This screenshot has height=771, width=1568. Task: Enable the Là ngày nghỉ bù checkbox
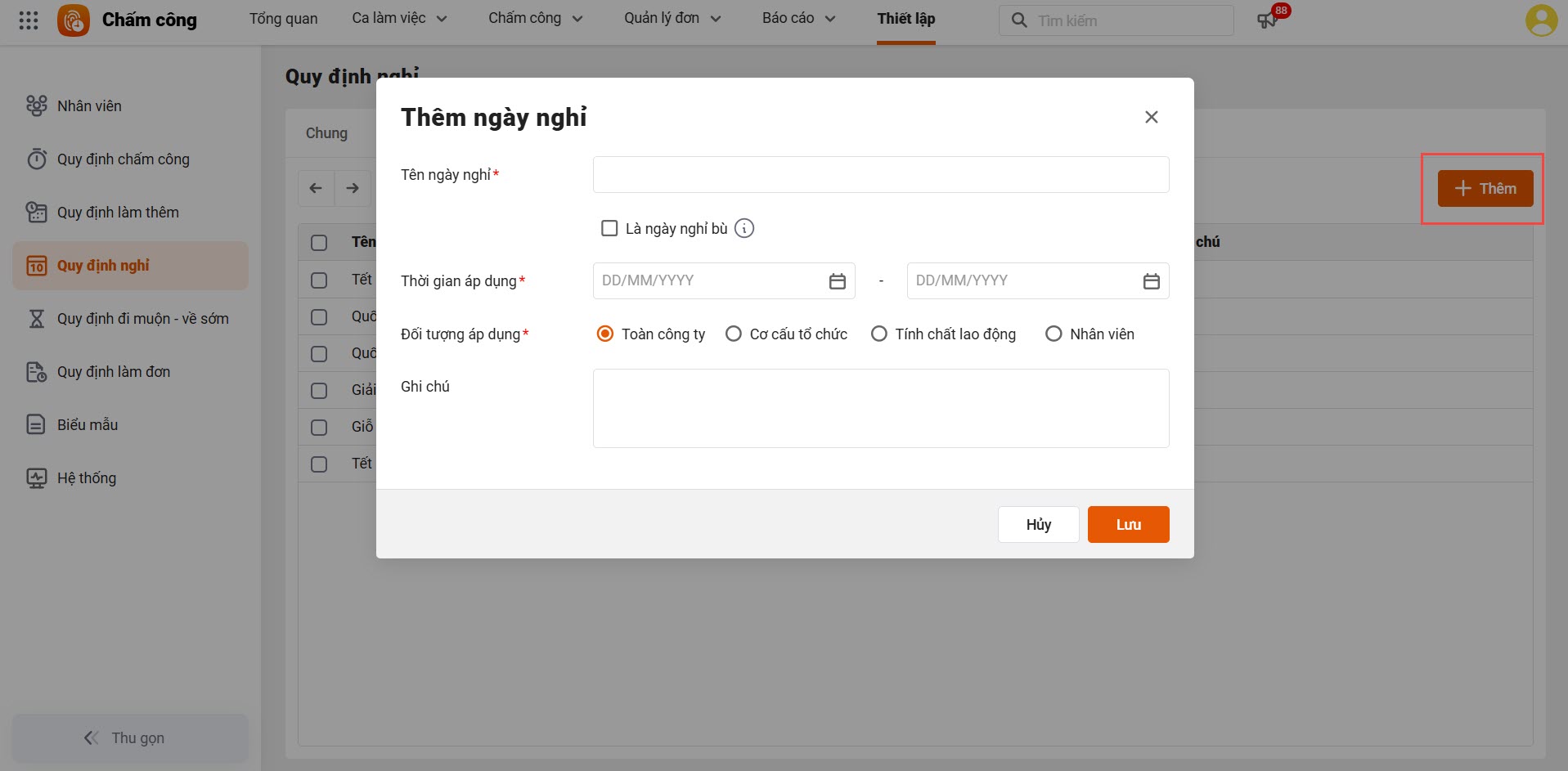tap(609, 229)
